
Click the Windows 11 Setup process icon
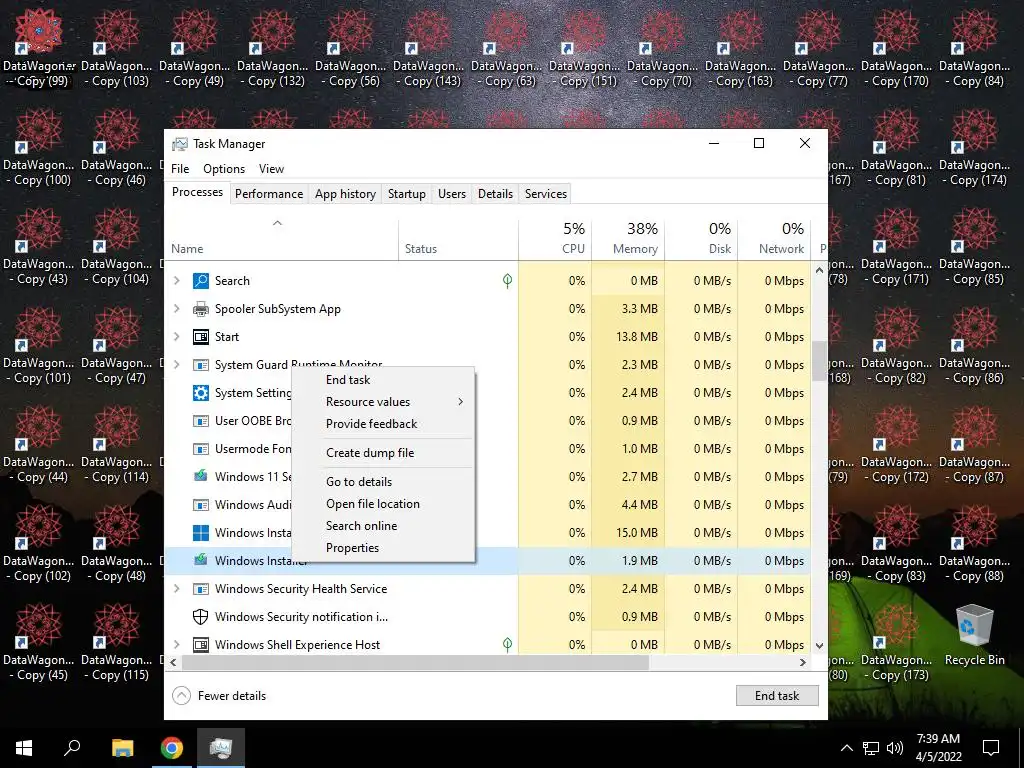pyautogui.click(x=200, y=476)
